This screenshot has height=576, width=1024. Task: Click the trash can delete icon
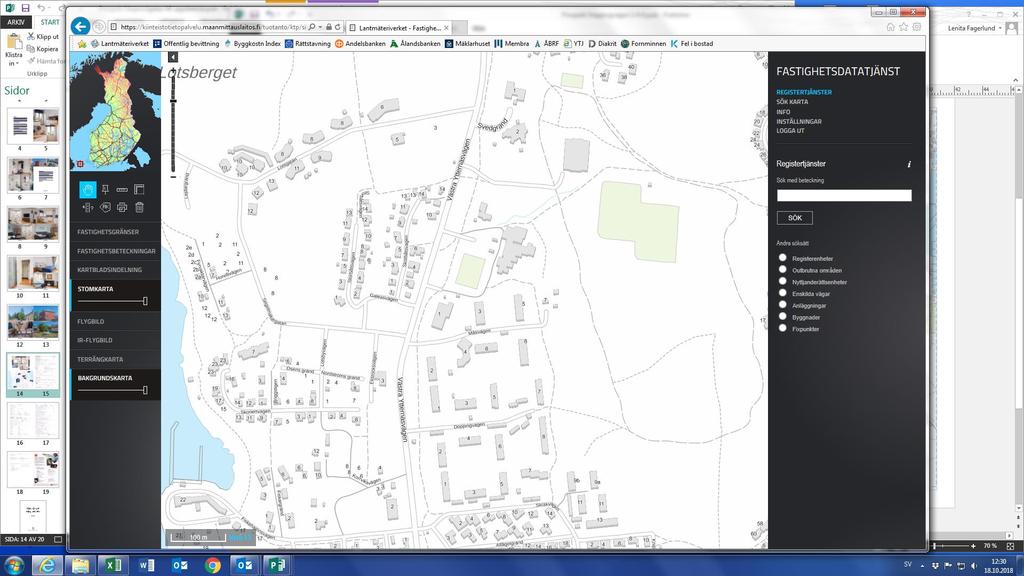139,207
